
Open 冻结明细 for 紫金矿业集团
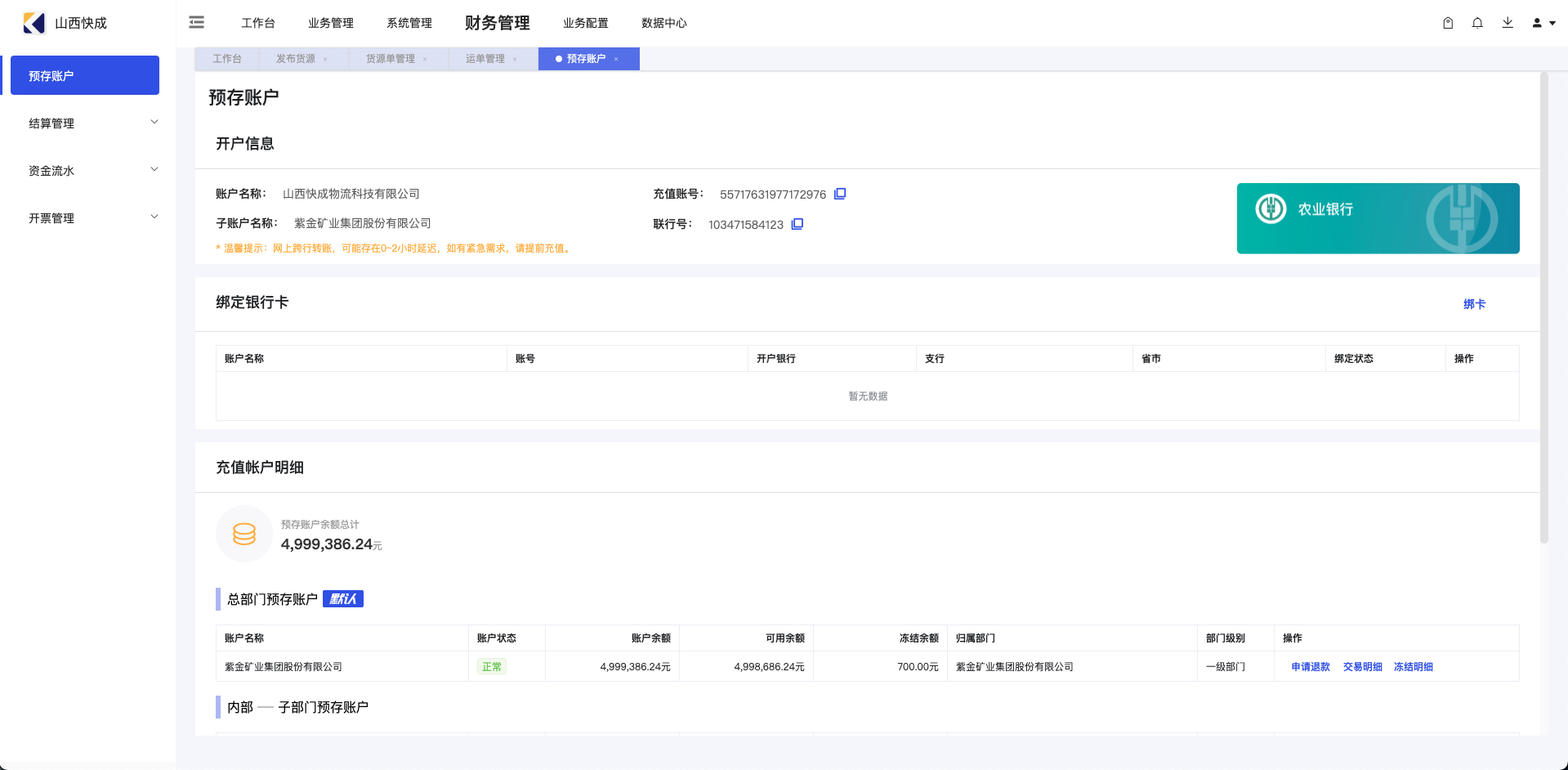pyautogui.click(x=1414, y=667)
